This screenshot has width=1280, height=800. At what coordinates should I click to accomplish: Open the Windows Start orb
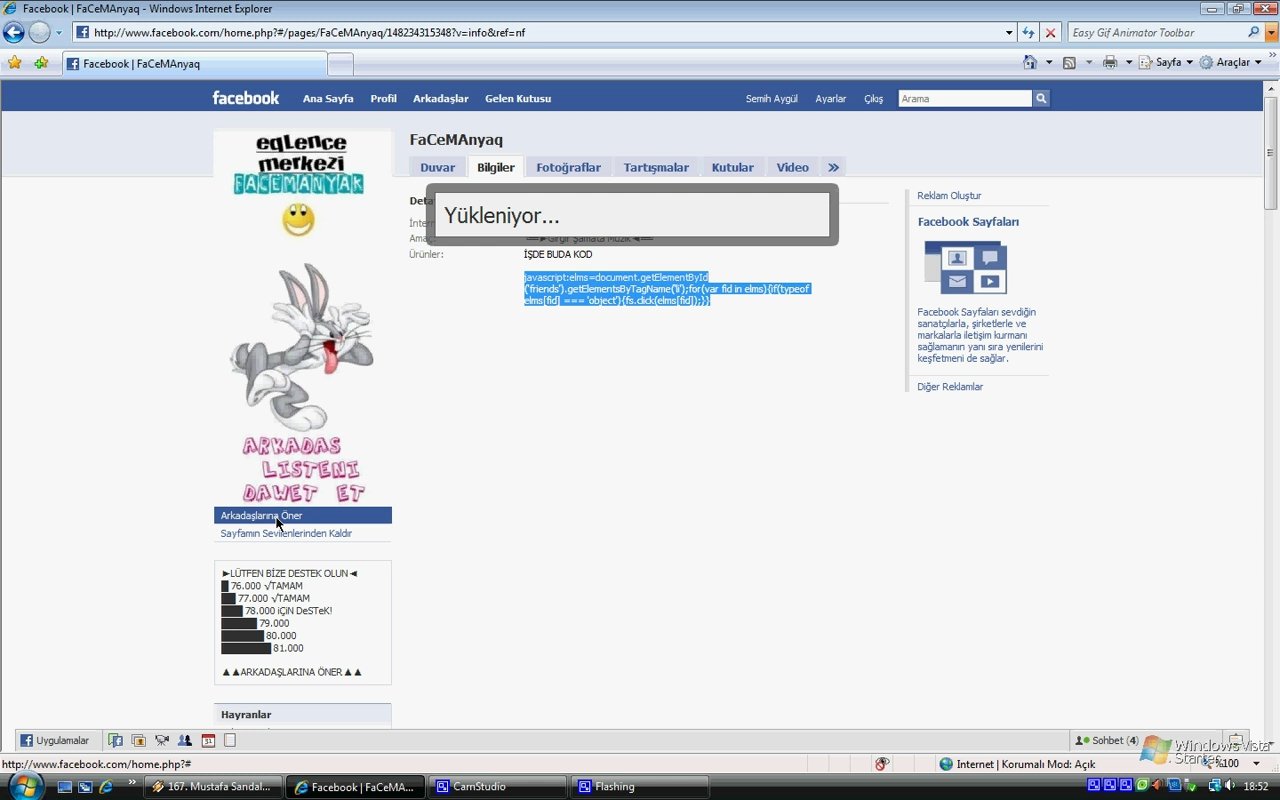point(25,785)
